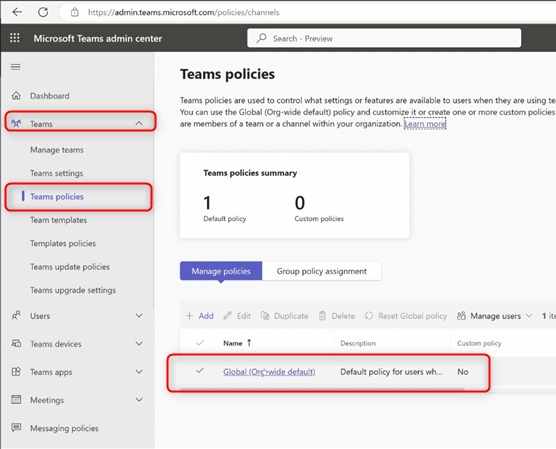Image resolution: width=556 pixels, height=449 pixels.
Task: Click the Description column header
Action: point(358,343)
